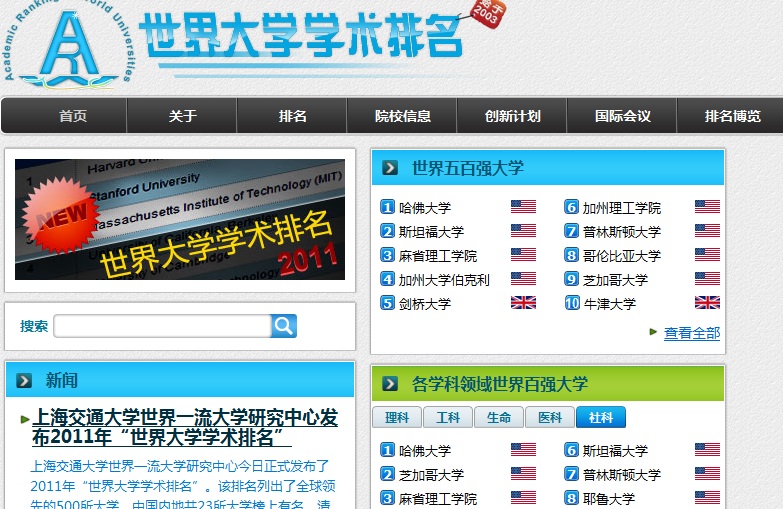783x509 pixels.
Task: Switch to the 工科 tab
Action: click(x=448, y=418)
